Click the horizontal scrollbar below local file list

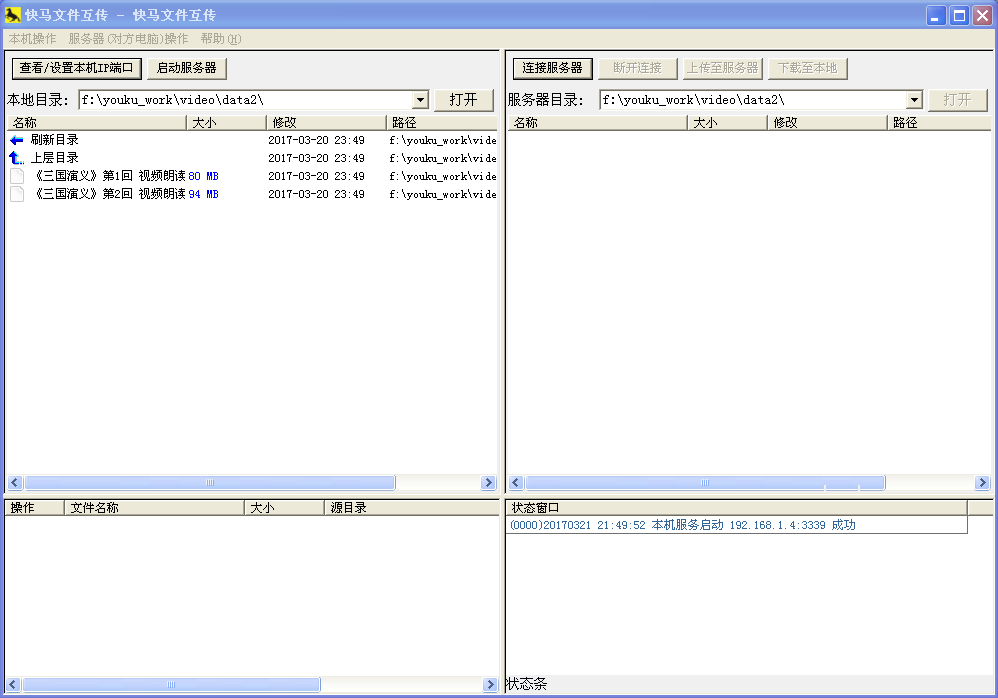(210, 482)
